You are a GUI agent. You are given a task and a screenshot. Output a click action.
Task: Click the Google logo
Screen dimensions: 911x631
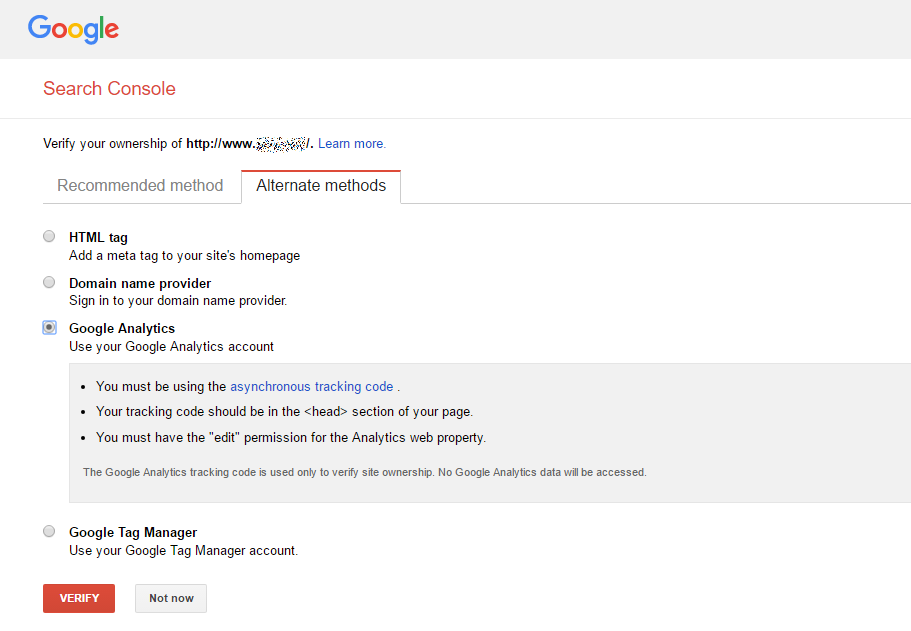73,30
